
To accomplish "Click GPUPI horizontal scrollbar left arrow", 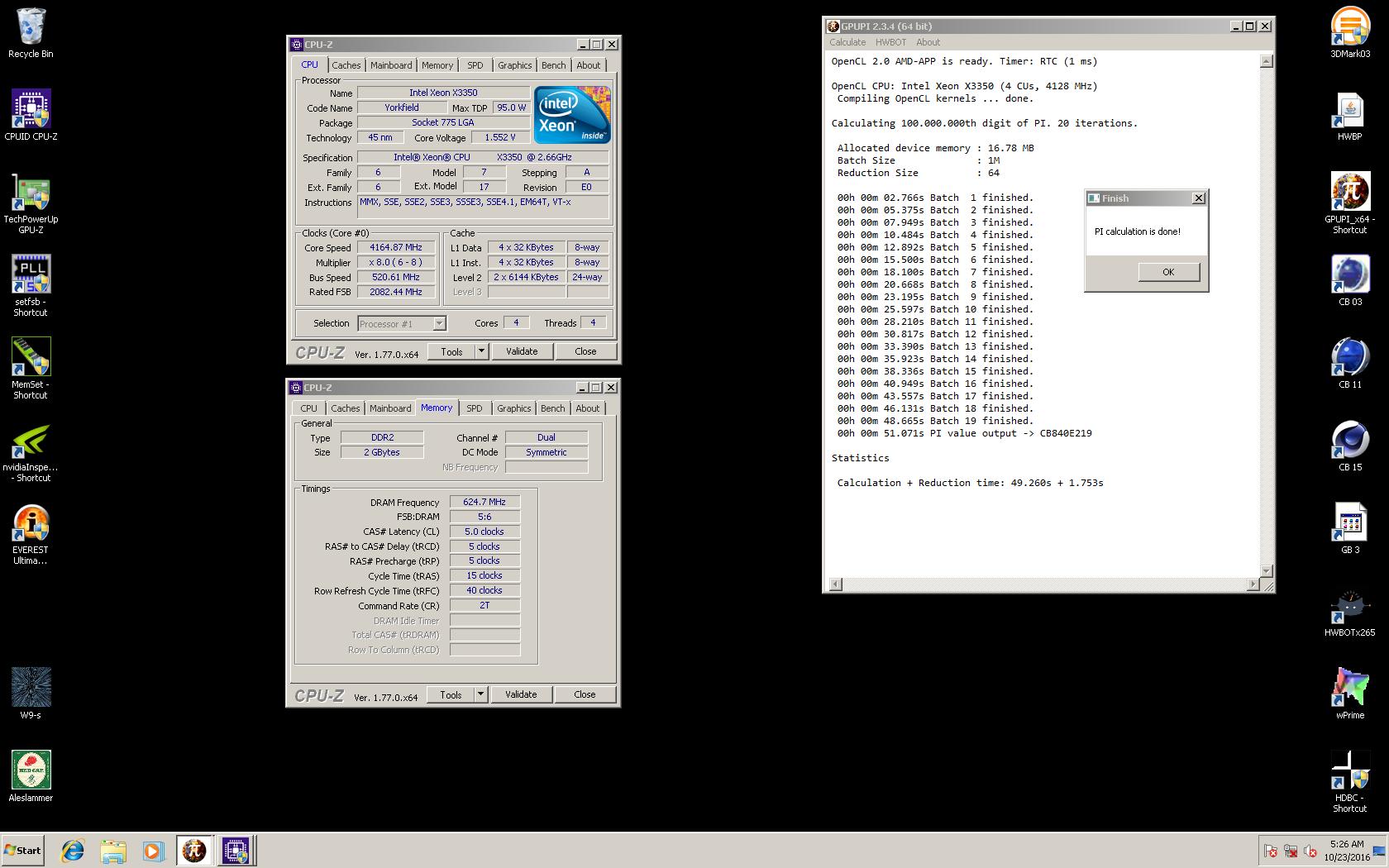I will [836, 584].
